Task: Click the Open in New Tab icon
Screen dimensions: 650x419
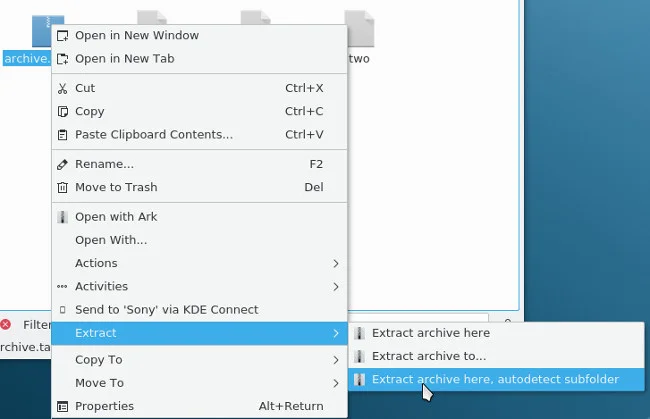Action: 63,59
